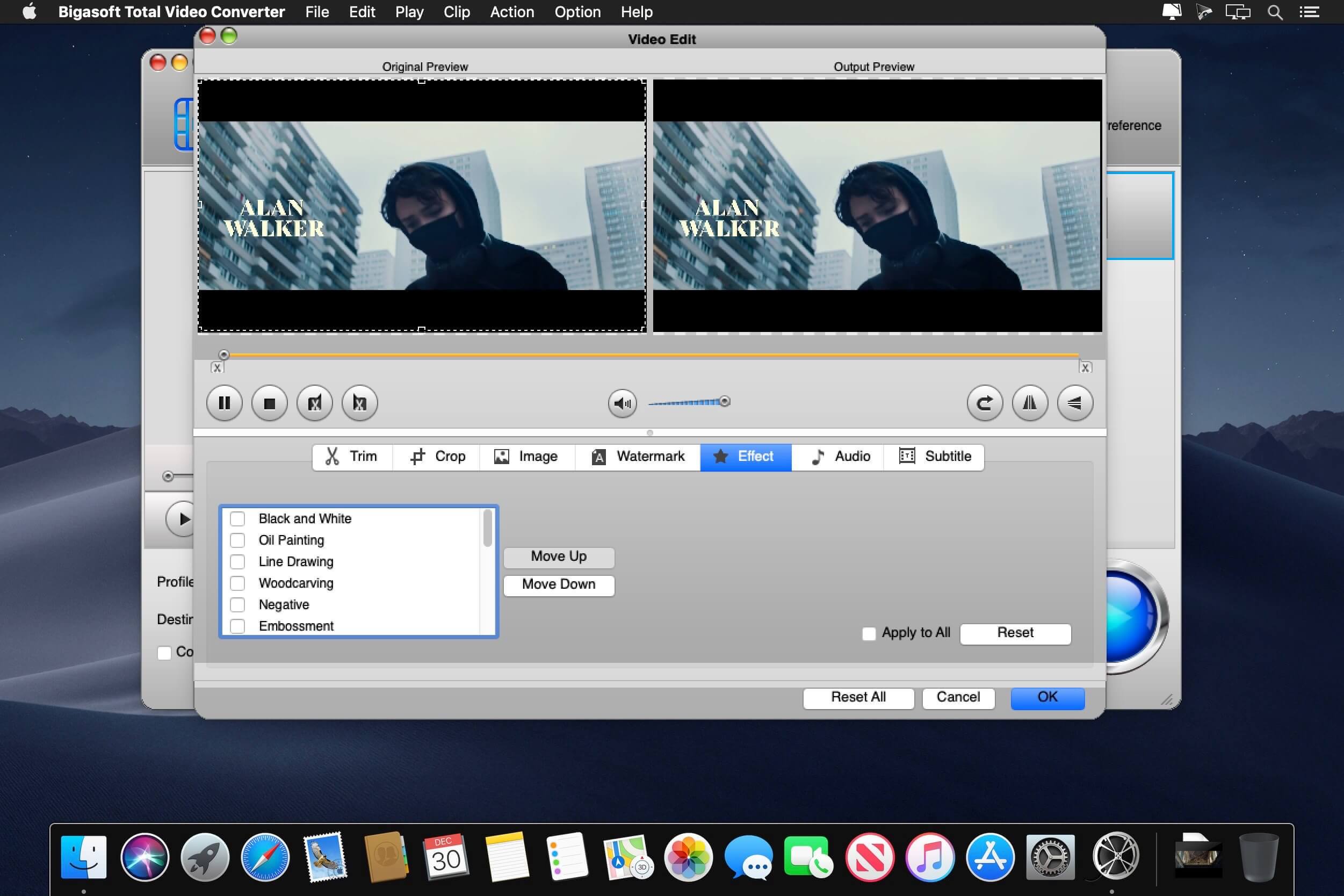Screen dimensions: 1344x896
Task: Switch to the Crop tab
Action: click(x=437, y=457)
